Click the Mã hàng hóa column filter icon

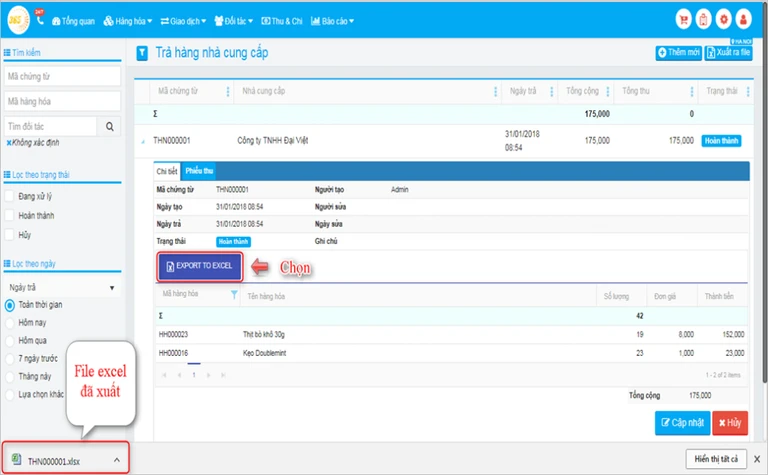(234, 294)
